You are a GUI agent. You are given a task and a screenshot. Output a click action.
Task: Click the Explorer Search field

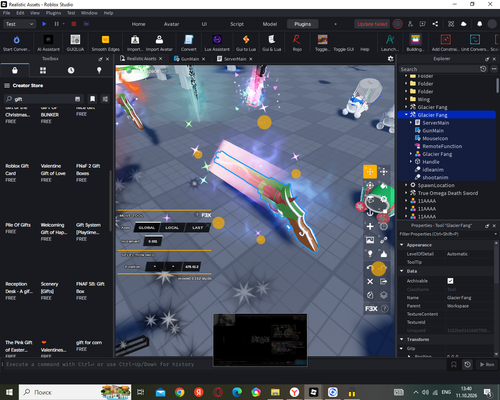(439, 69)
